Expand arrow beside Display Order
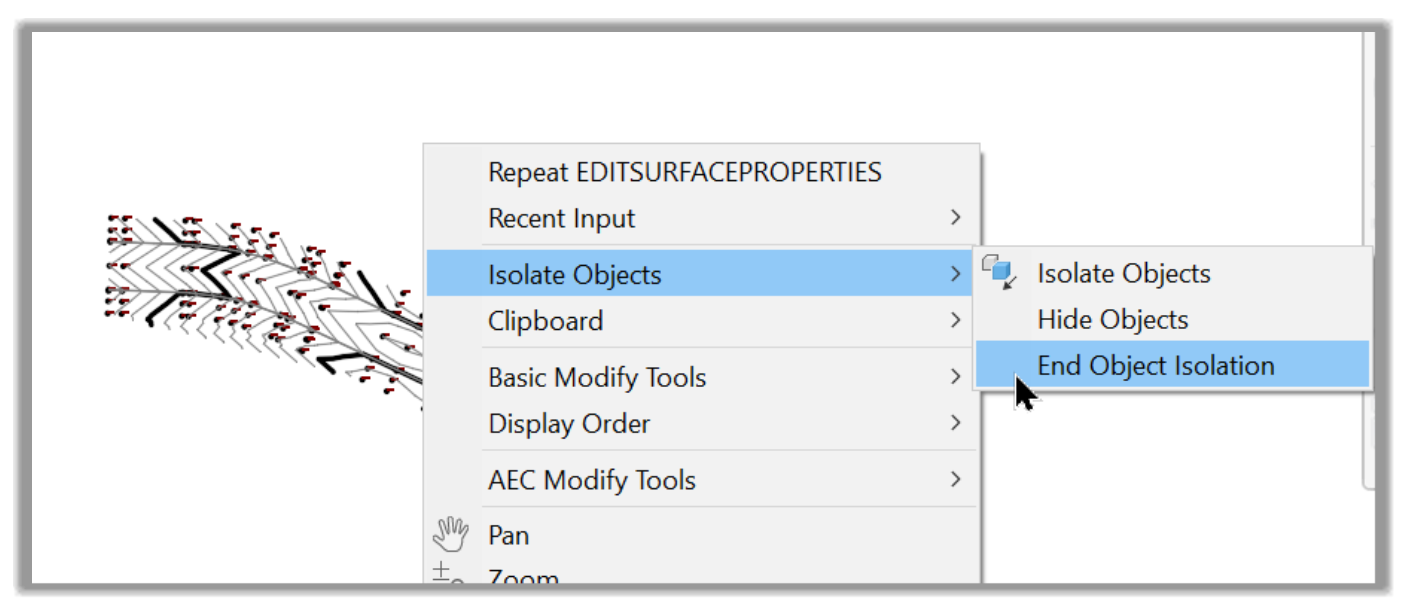Viewport: 1407px width, 613px height. [956, 423]
